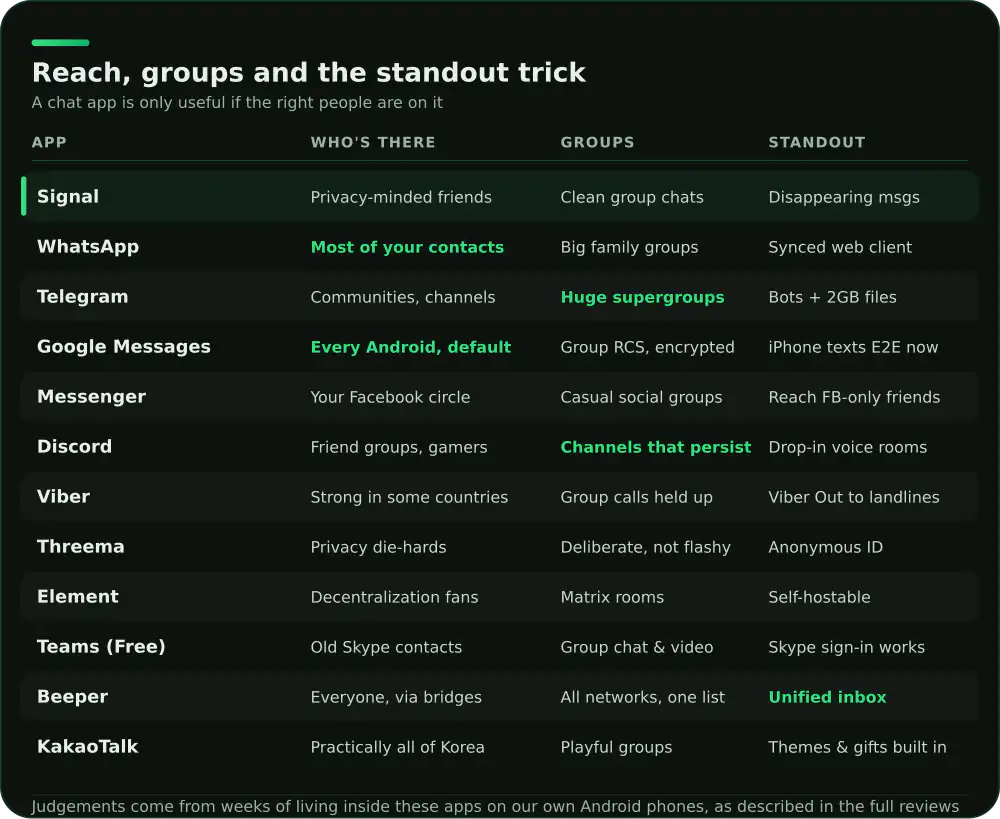Select 'Group RCS, encrypted' cell

[x=647, y=347]
